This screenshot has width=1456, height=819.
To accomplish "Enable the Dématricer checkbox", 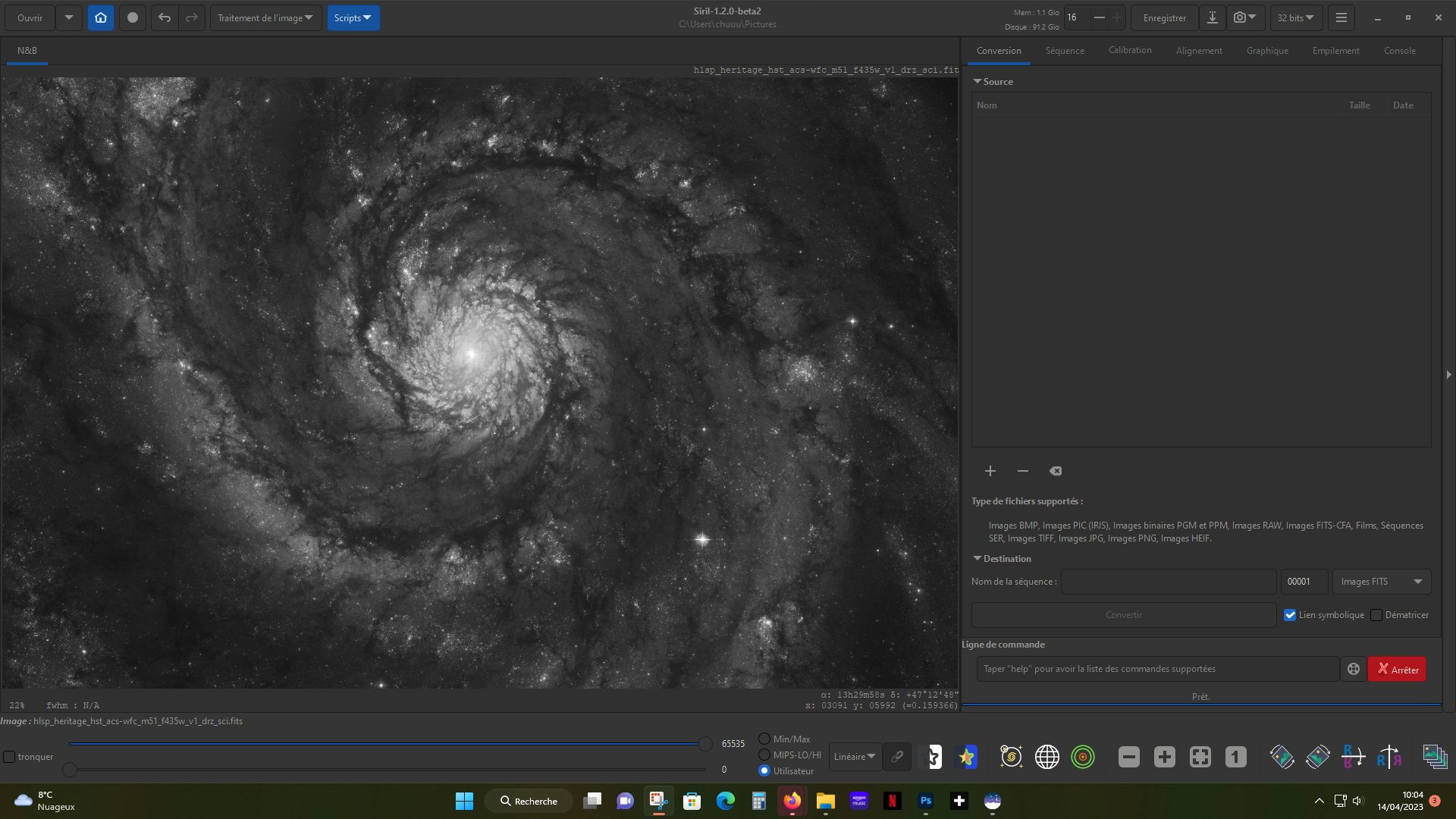I will 1376,615.
